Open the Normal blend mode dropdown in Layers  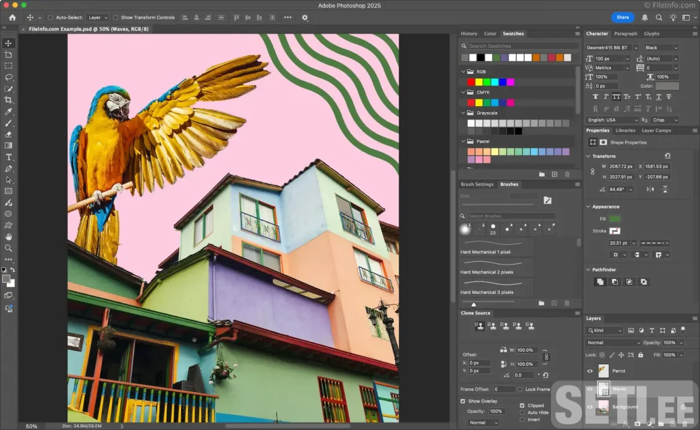tap(614, 342)
